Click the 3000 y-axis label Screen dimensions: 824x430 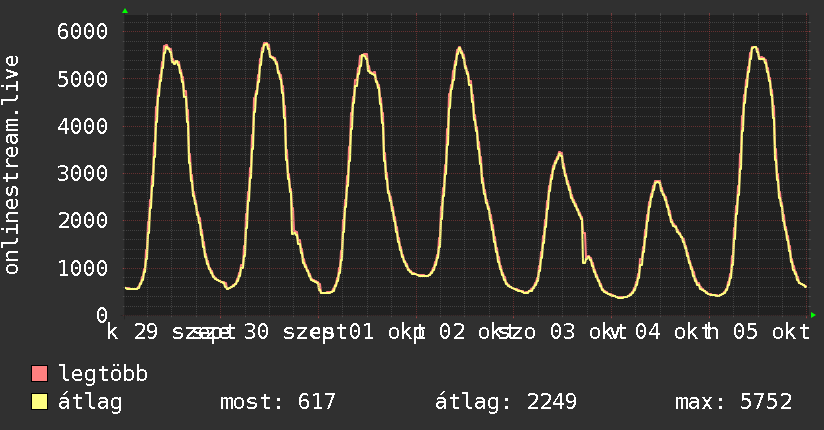83,173
